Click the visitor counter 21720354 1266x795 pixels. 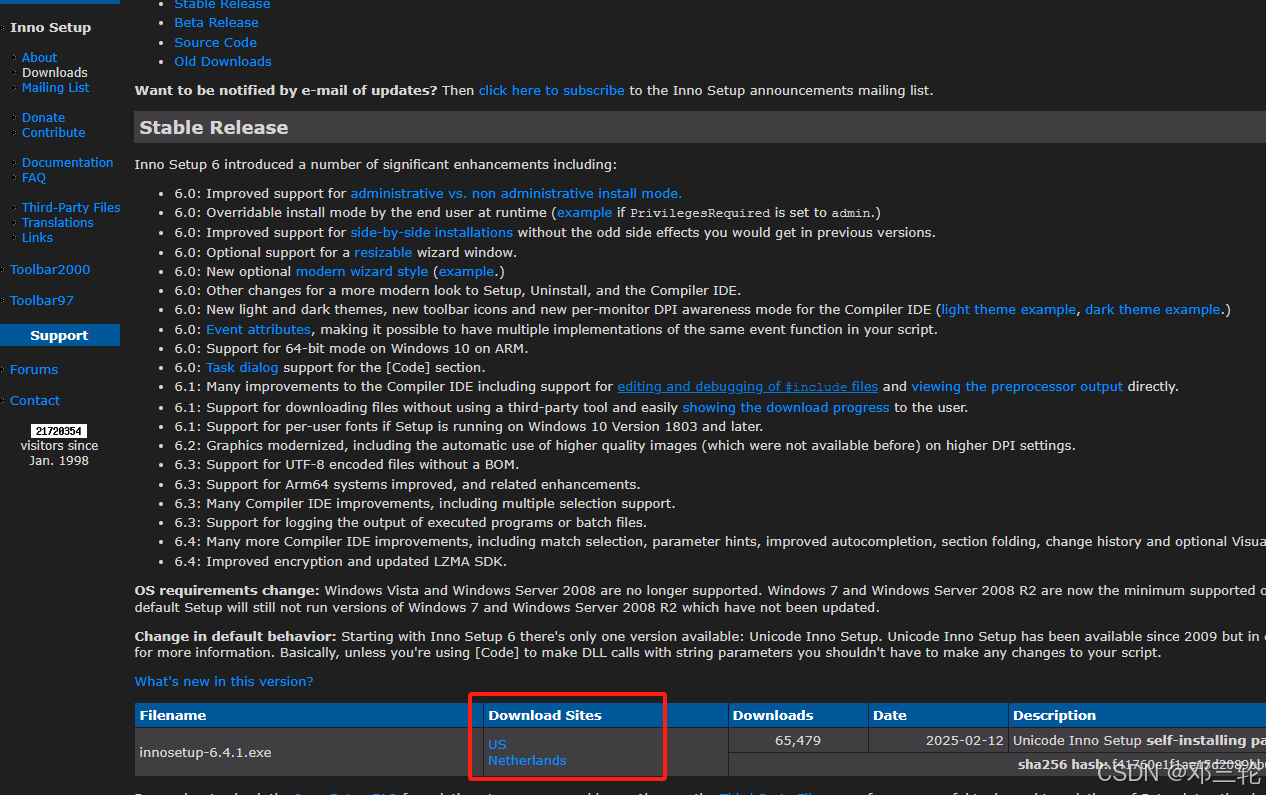(59, 431)
